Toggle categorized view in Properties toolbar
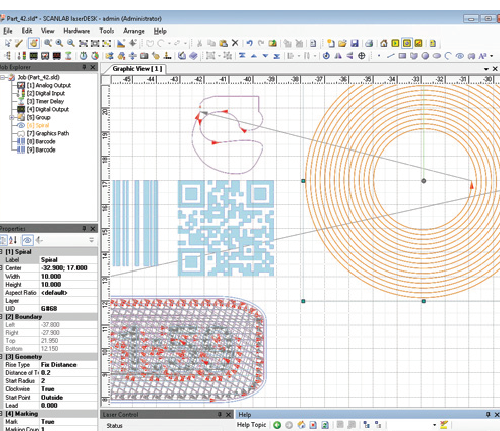Viewport: 500px width, 431px height. 4,240
